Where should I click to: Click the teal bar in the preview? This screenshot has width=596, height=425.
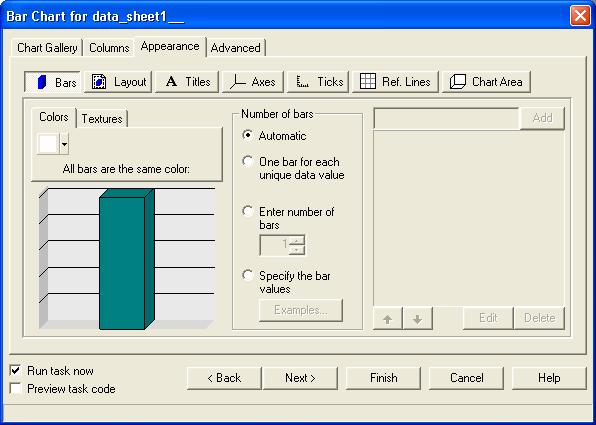[127, 259]
